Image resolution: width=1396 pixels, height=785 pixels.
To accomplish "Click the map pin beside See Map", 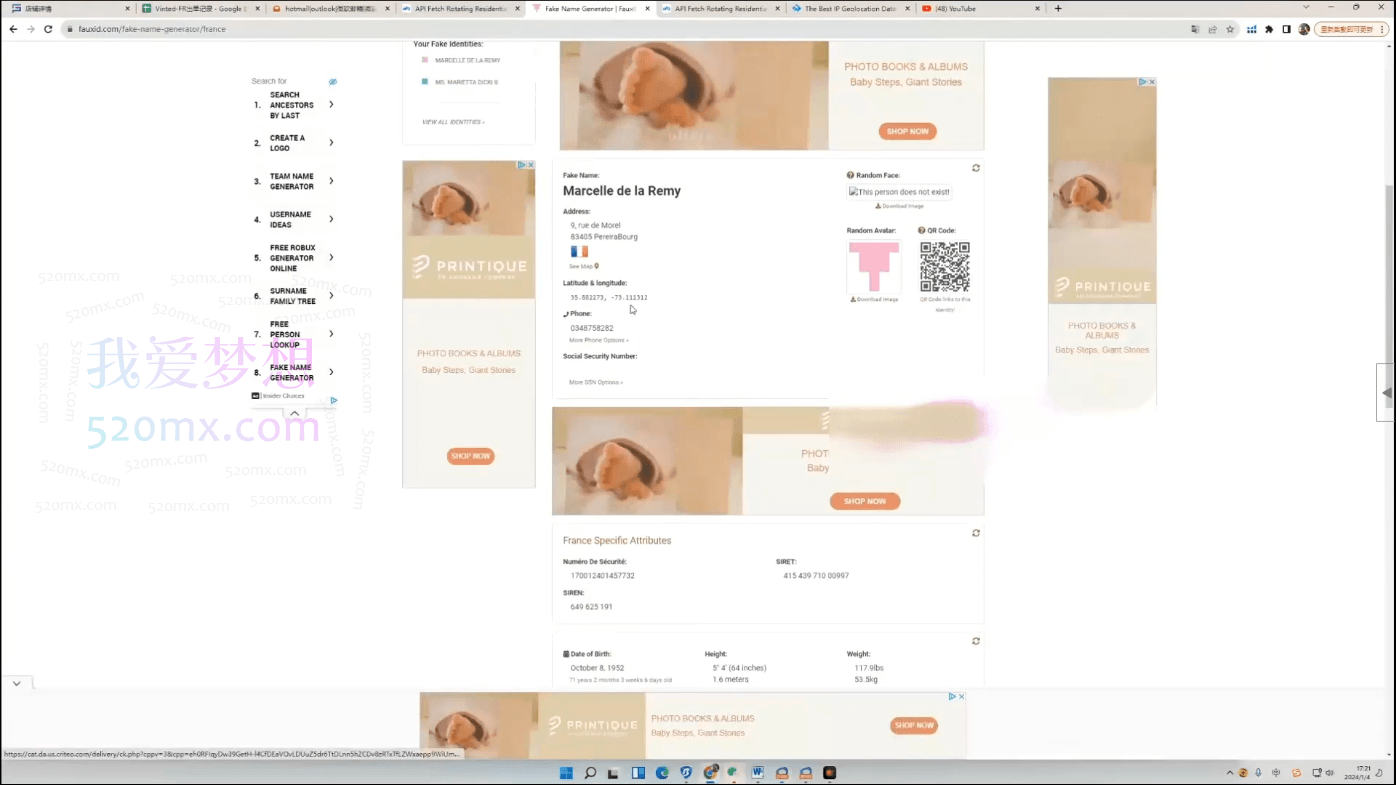I will tap(597, 266).
